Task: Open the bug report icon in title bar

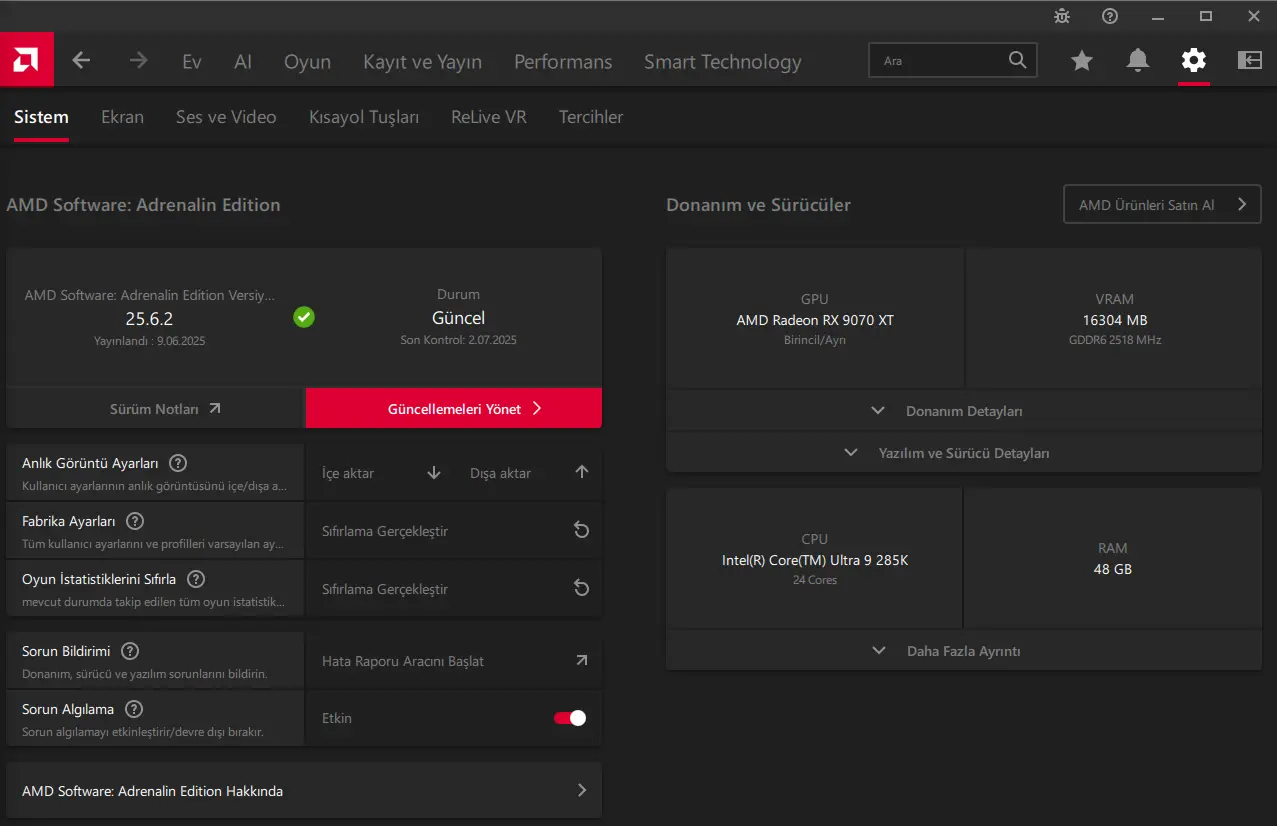Action: 1062,16
